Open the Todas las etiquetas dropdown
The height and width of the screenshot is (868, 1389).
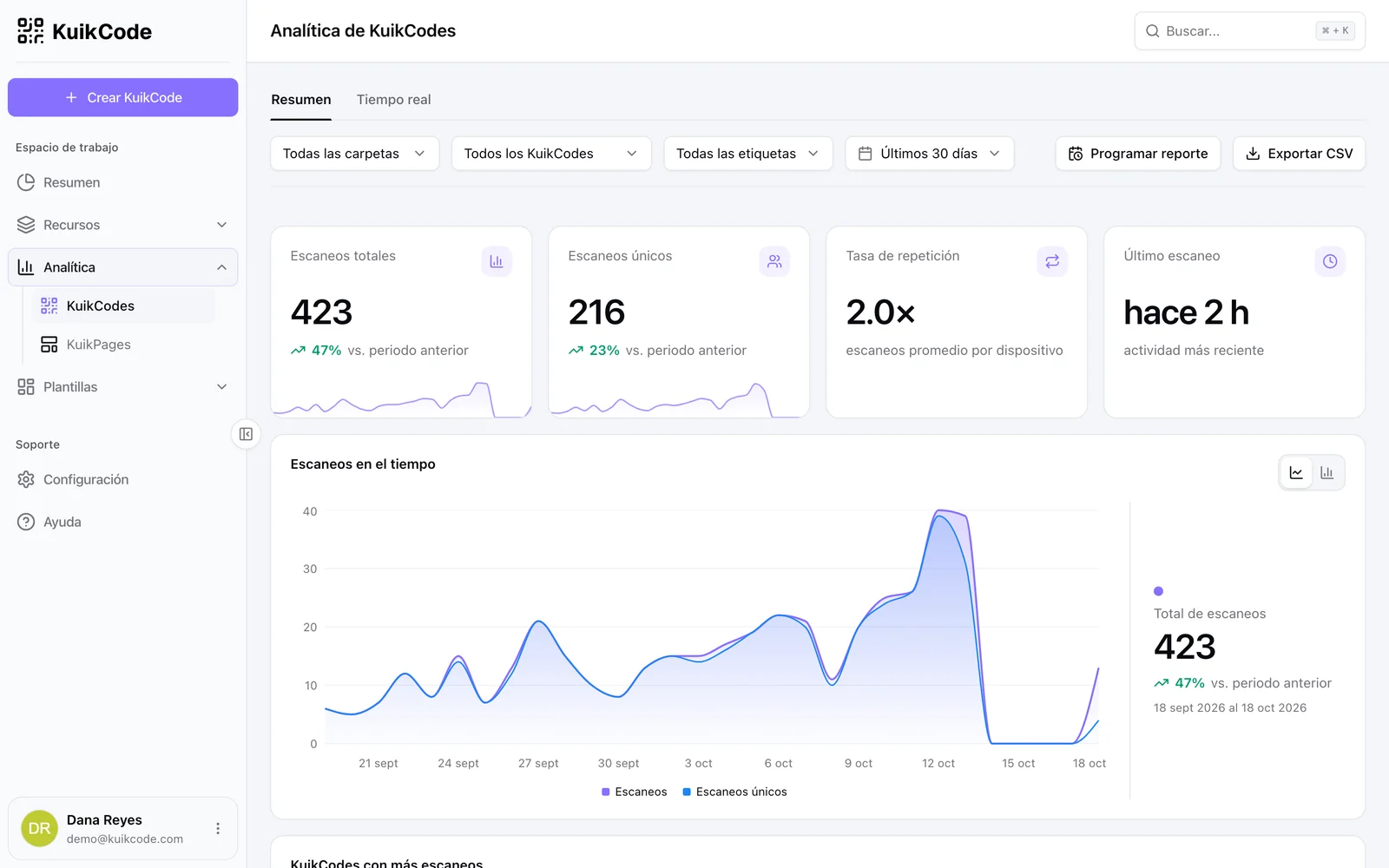pos(748,154)
